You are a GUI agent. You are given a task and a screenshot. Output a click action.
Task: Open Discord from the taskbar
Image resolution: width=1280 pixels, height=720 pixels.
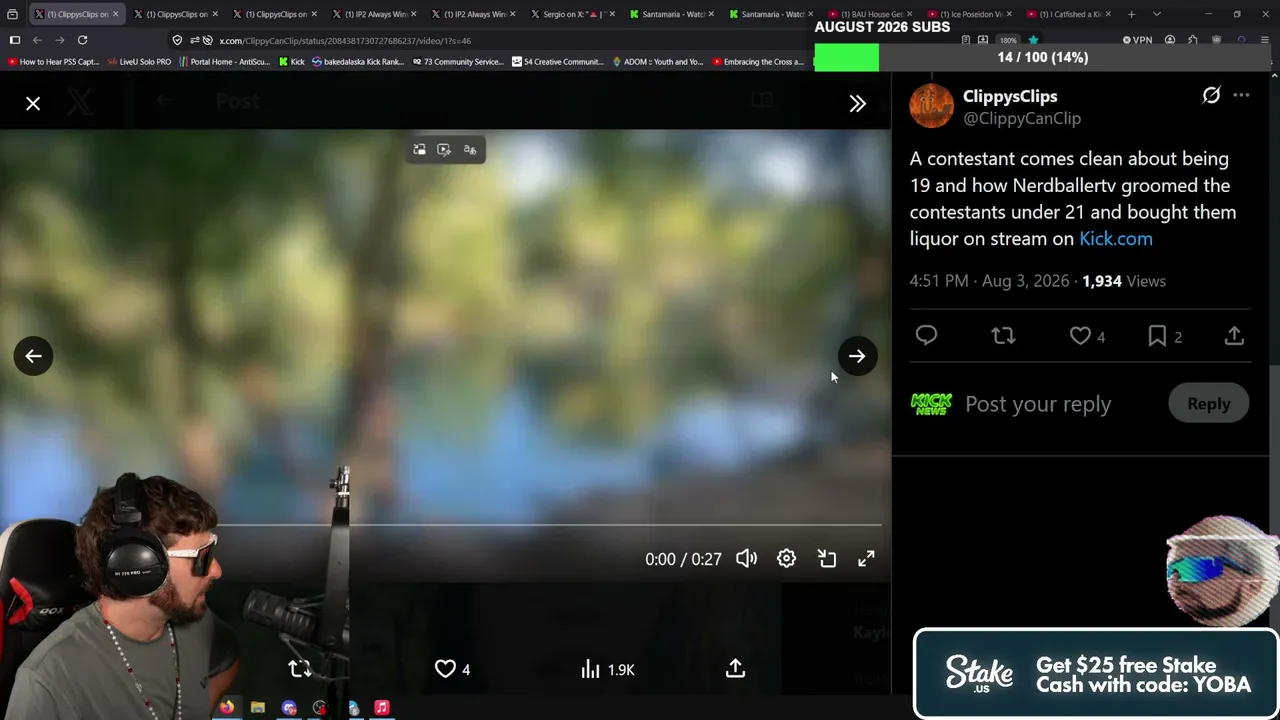(x=289, y=707)
